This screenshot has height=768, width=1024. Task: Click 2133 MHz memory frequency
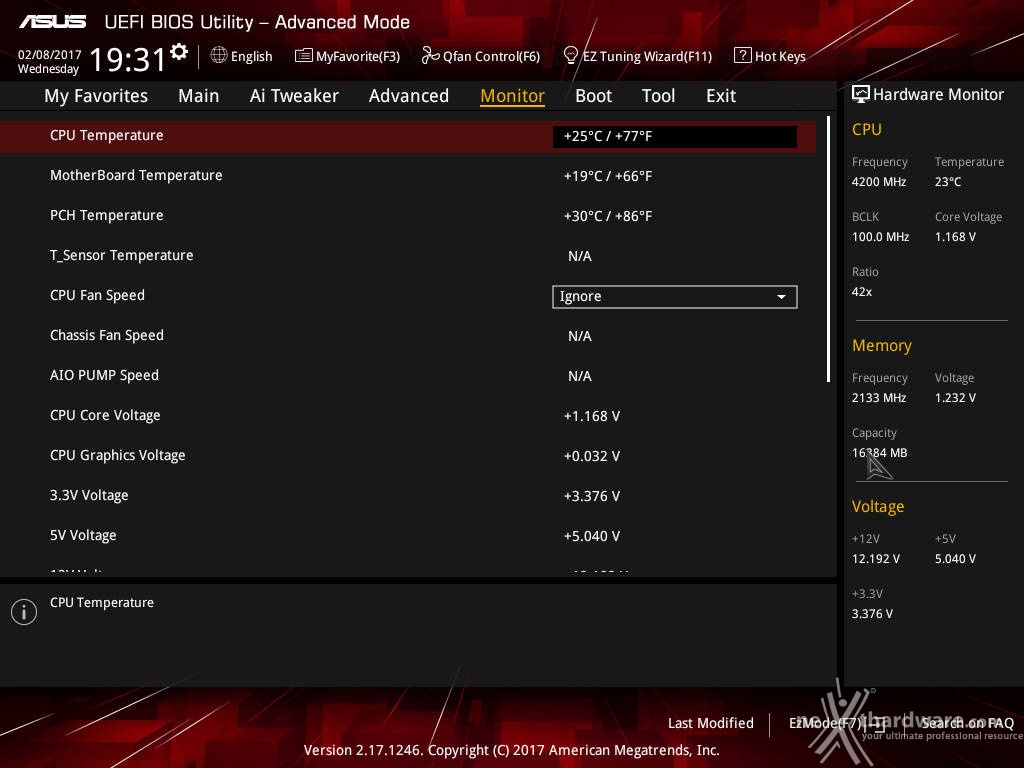coord(879,398)
